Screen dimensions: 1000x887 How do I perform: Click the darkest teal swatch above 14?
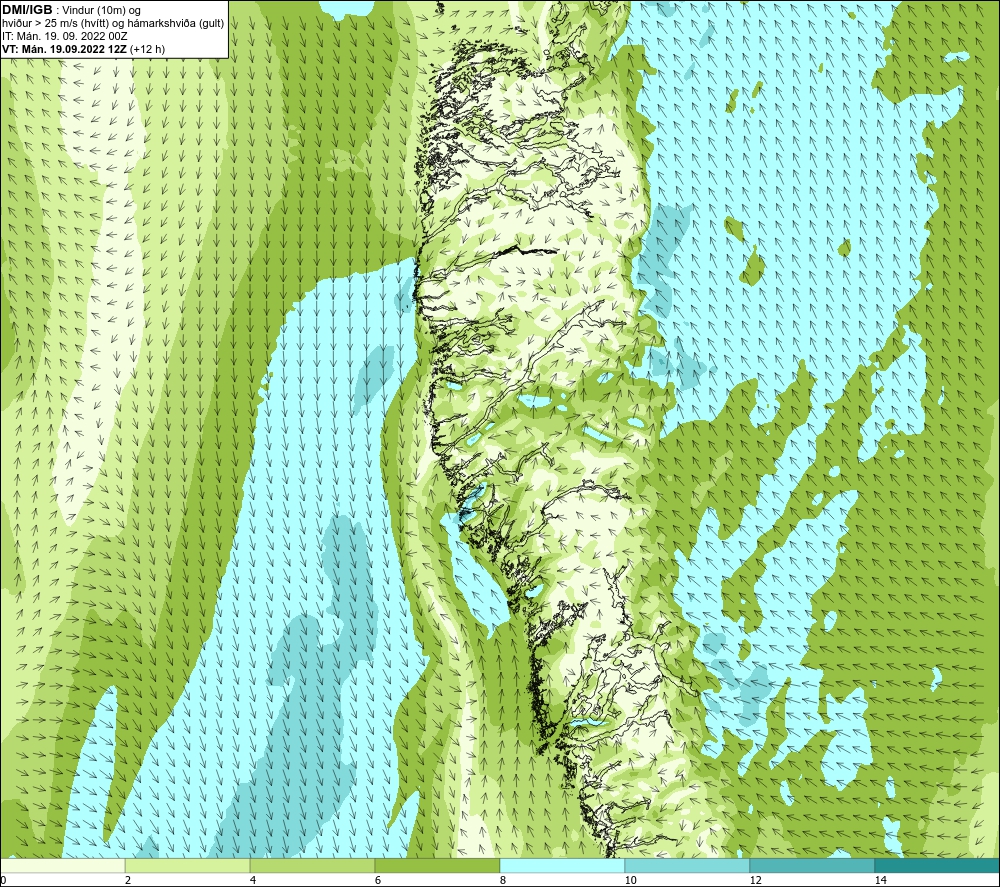pos(938,865)
